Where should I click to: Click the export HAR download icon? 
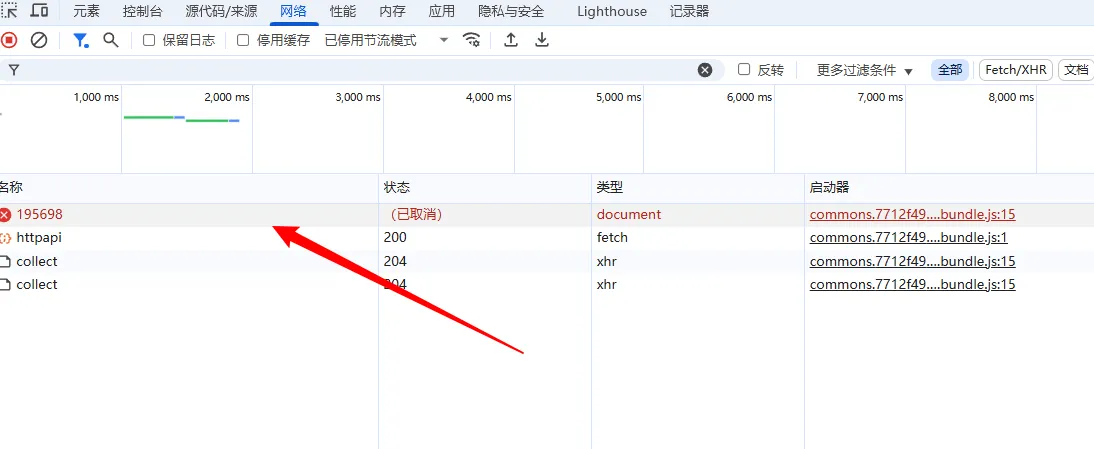(x=542, y=40)
